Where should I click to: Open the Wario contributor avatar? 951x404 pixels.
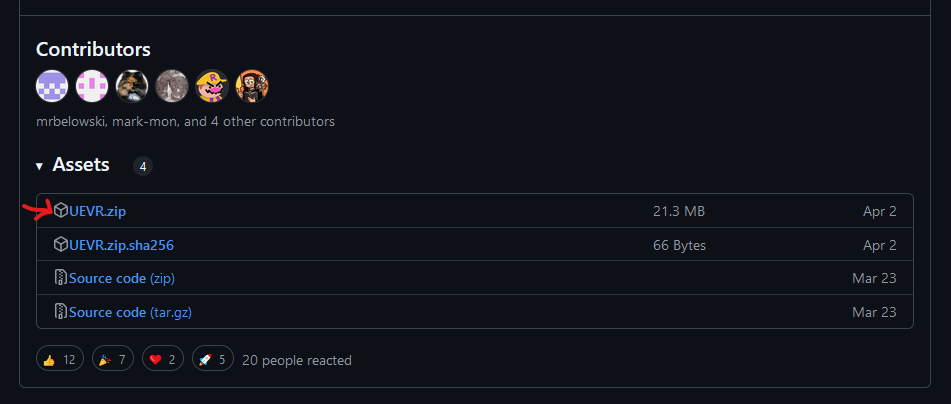(x=212, y=86)
